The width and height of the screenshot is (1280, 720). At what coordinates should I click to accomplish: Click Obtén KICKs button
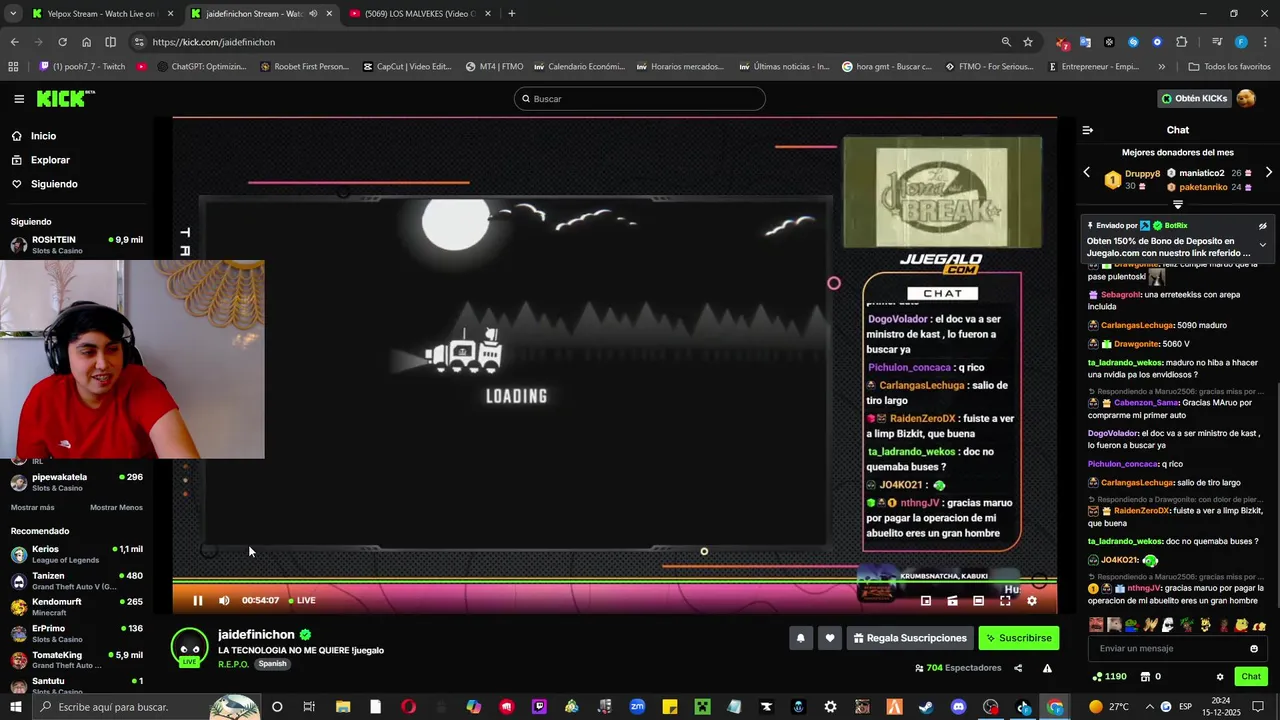coord(1194,98)
